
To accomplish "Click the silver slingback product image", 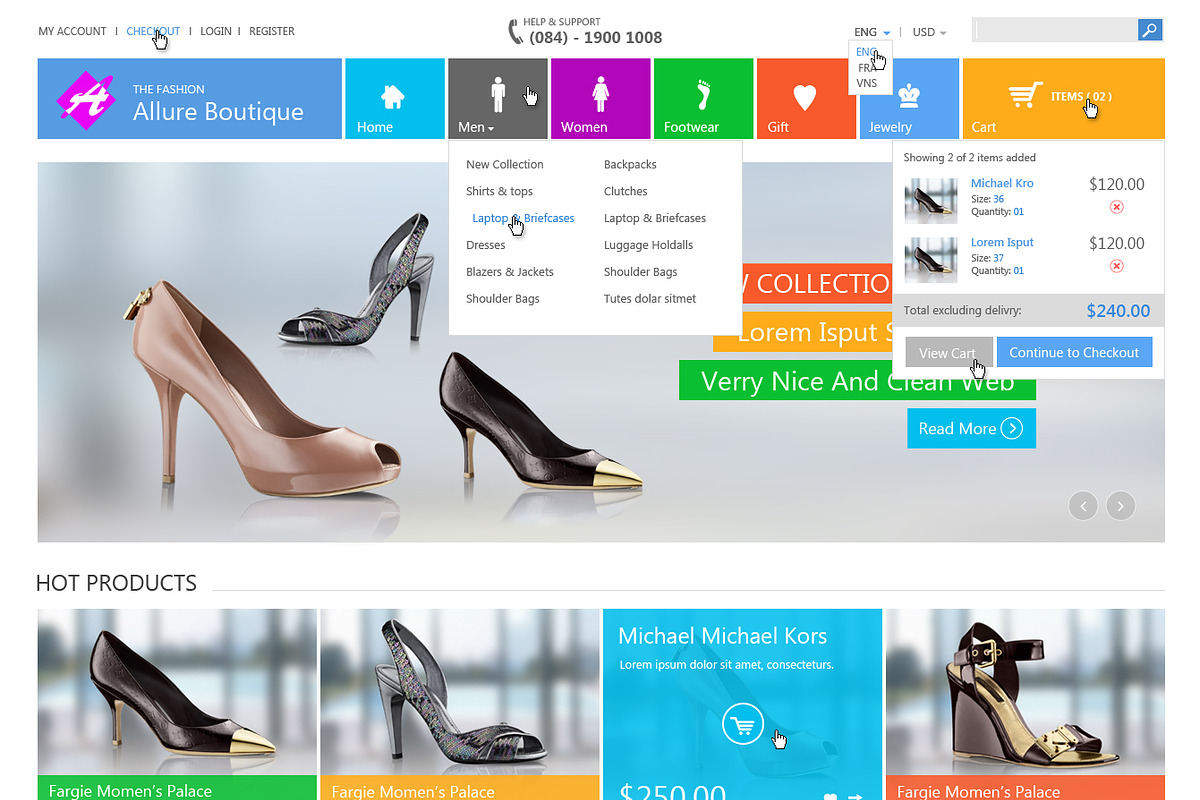I will pos(460,691).
